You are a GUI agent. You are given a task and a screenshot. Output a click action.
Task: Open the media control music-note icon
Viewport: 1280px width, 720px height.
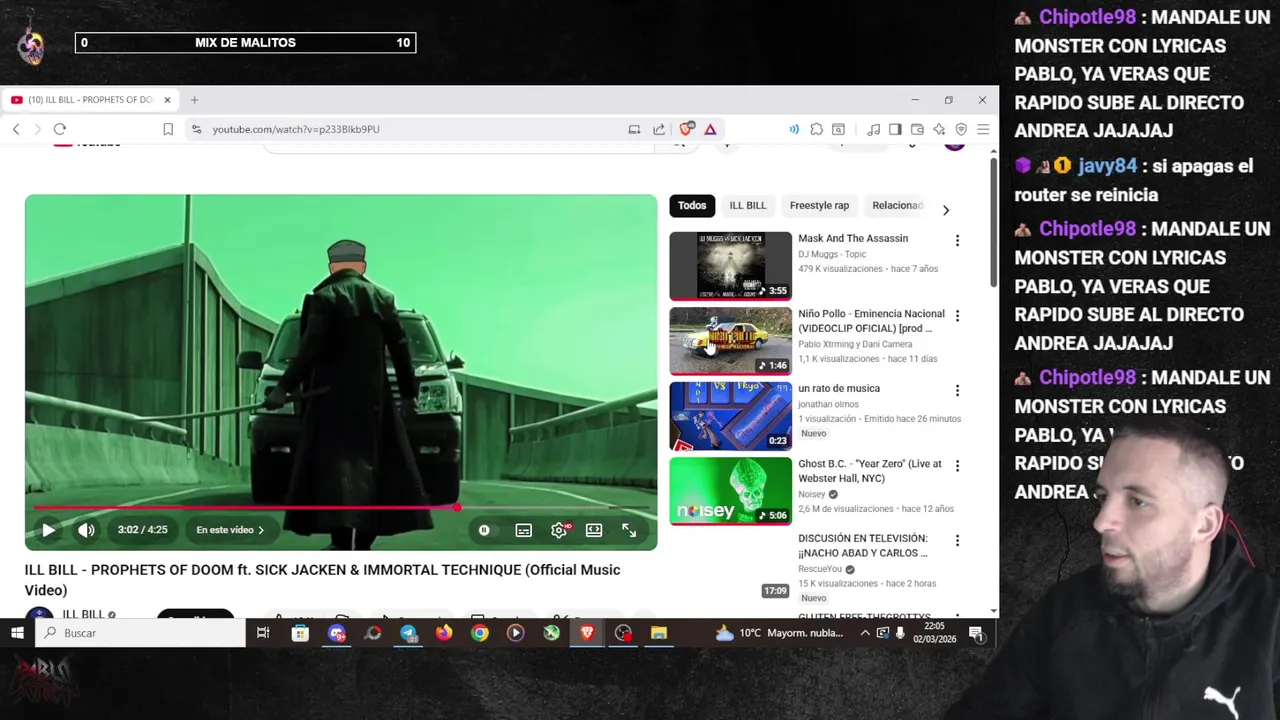(873, 129)
